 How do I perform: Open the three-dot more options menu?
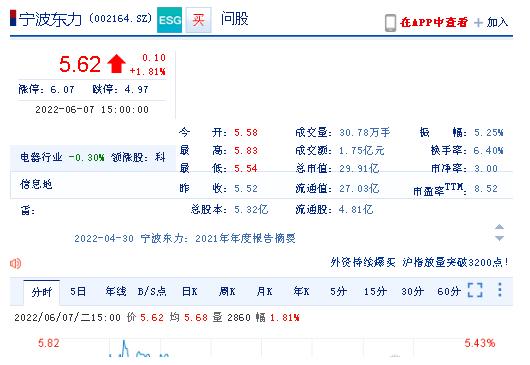[500, 290]
